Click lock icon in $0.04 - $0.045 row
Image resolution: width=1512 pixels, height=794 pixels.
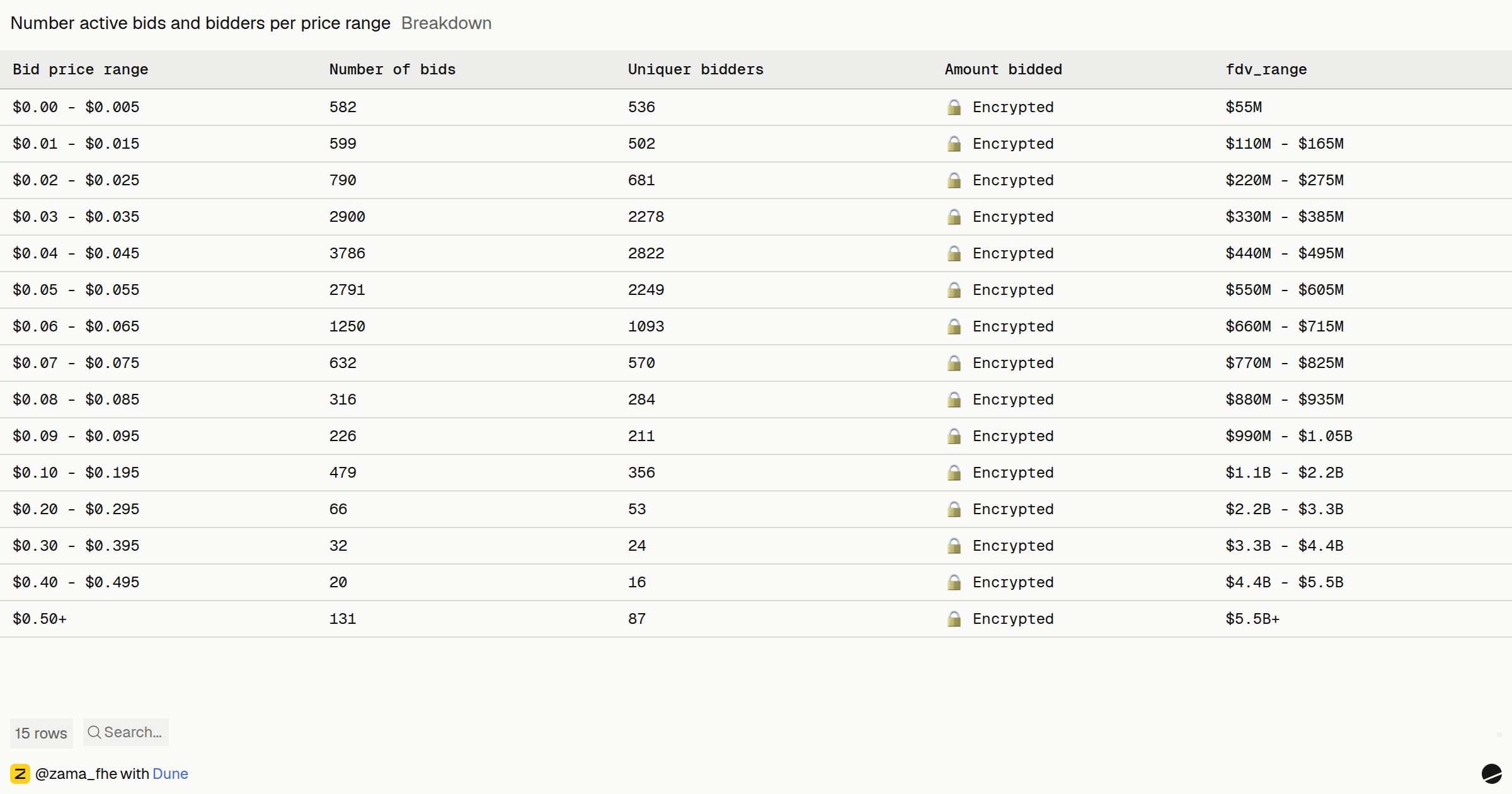pyautogui.click(x=954, y=253)
